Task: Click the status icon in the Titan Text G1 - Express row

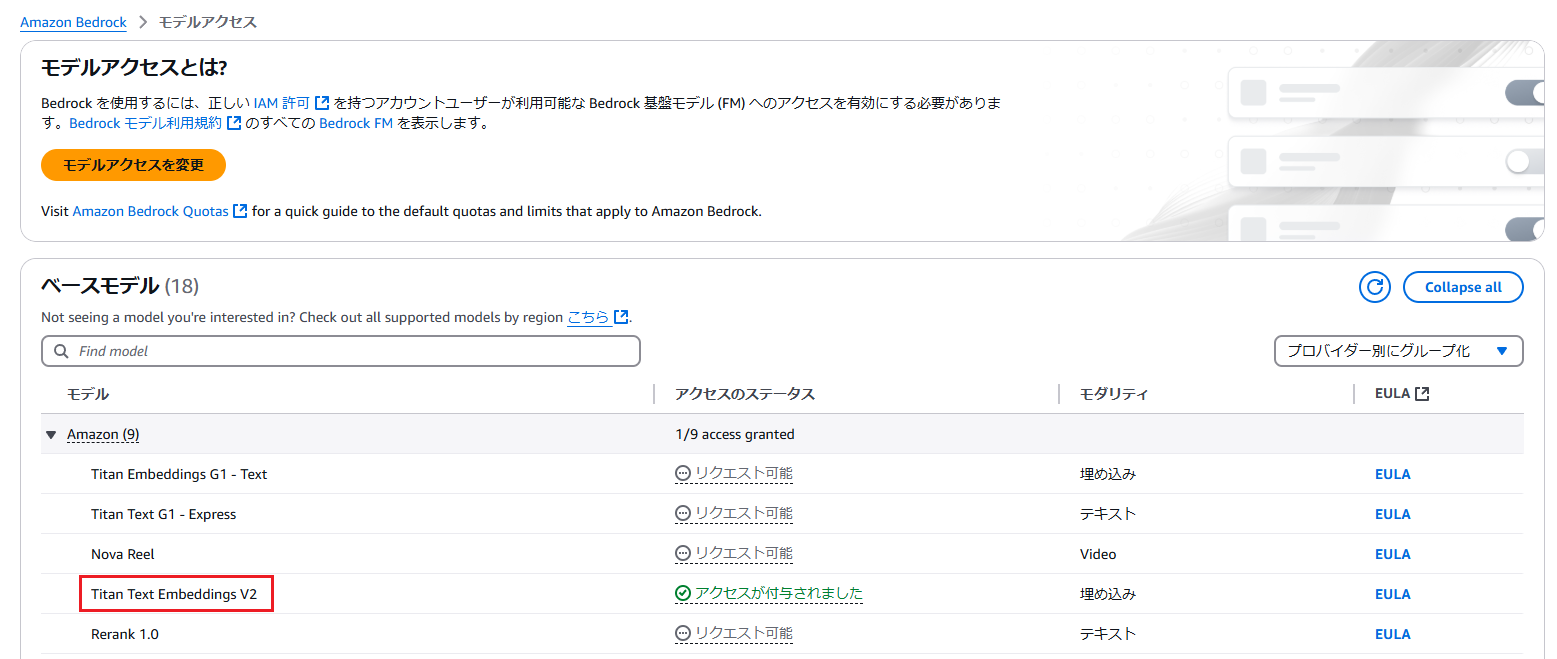Action: click(683, 514)
